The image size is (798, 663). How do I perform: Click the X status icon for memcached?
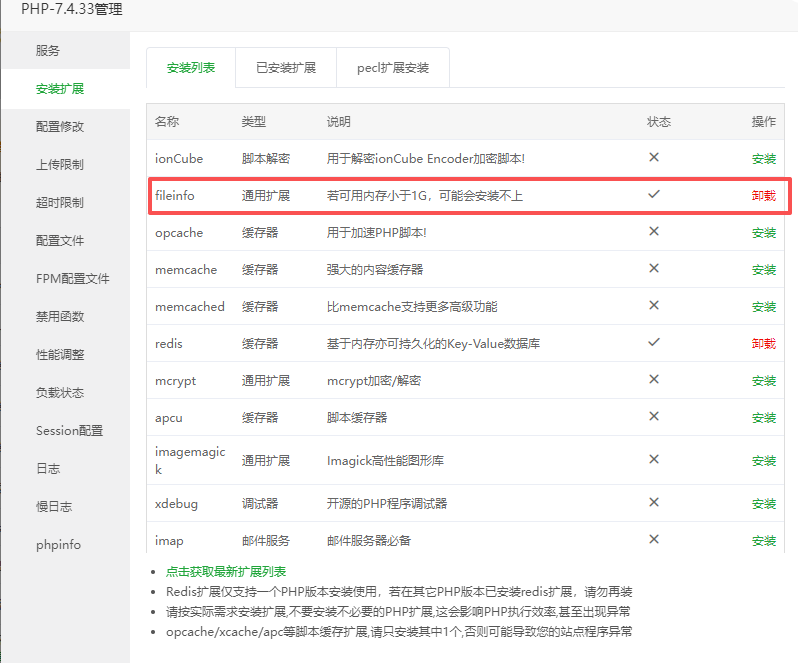click(x=654, y=306)
